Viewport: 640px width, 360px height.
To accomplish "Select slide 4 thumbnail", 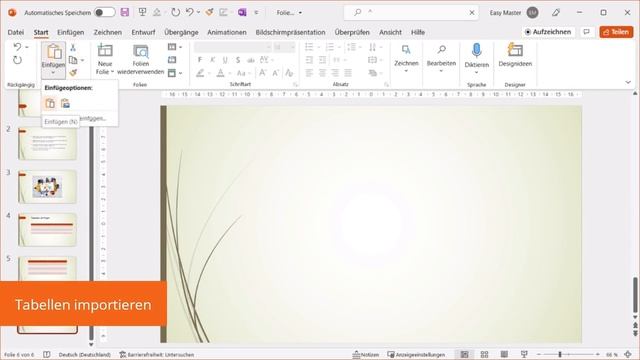I will tap(47, 230).
